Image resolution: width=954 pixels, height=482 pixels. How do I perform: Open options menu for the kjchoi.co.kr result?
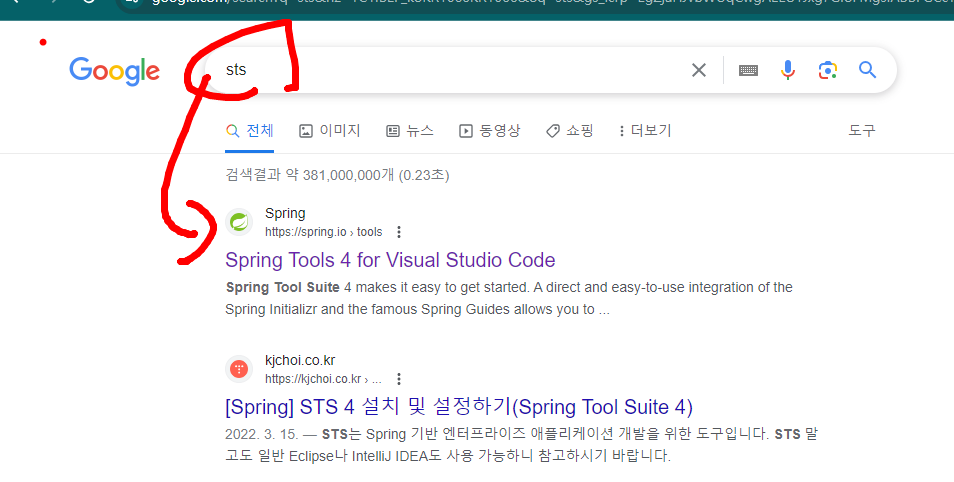coord(399,379)
